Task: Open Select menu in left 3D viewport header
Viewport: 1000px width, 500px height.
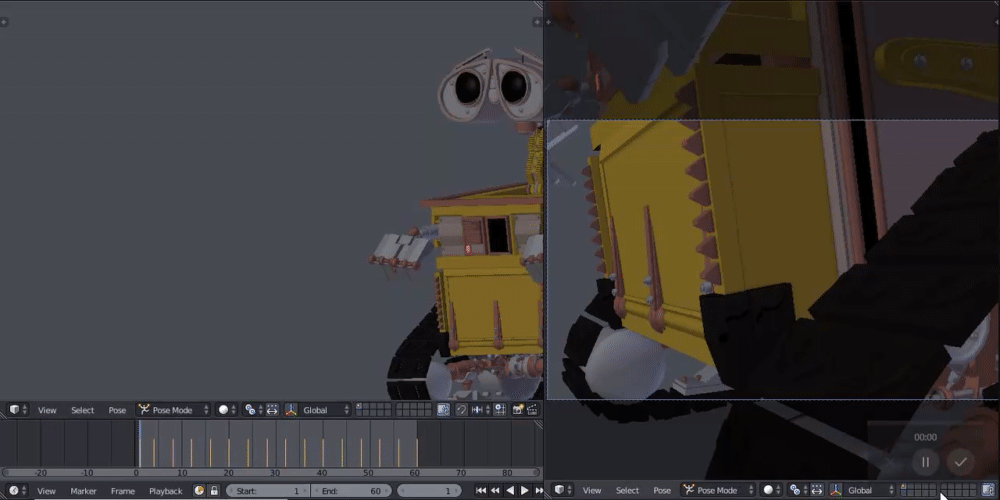Action: pyautogui.click(x=82, y=410)
